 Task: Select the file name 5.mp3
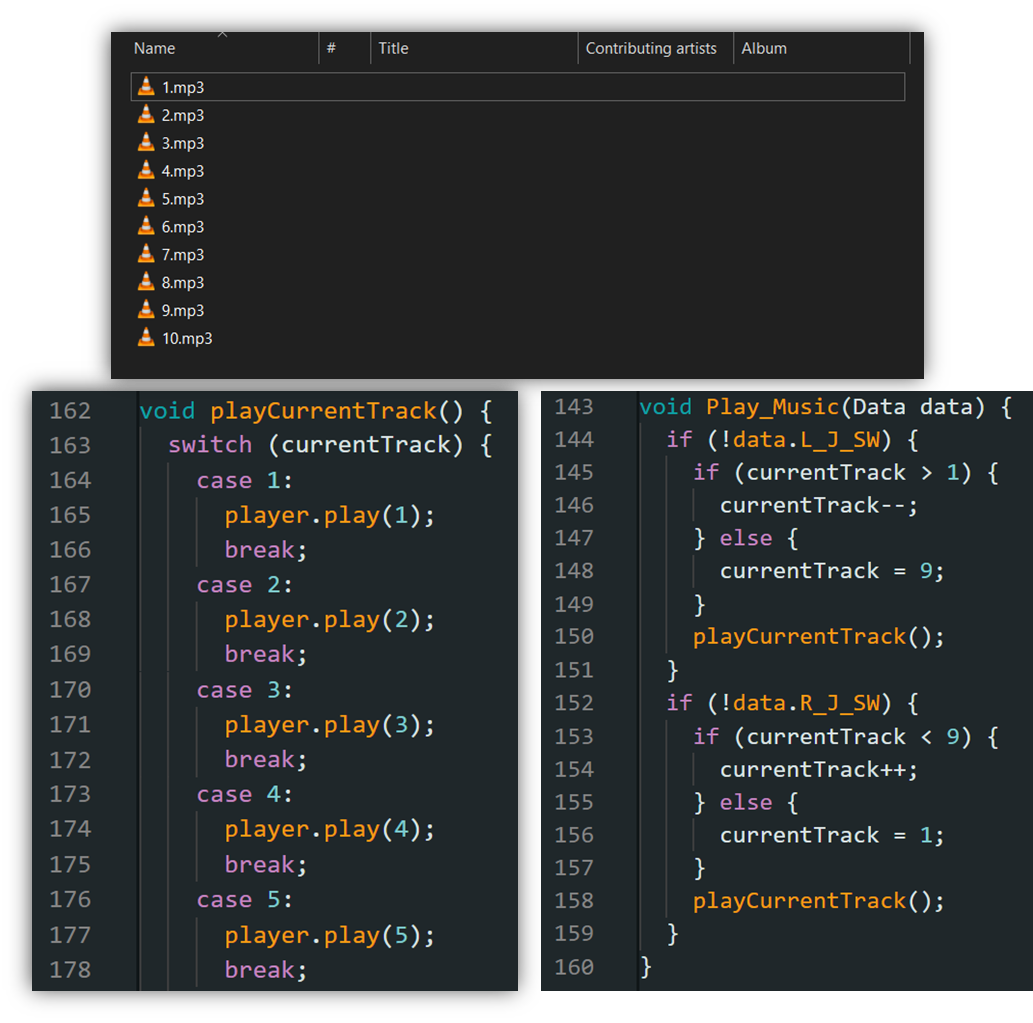[183, 199]
